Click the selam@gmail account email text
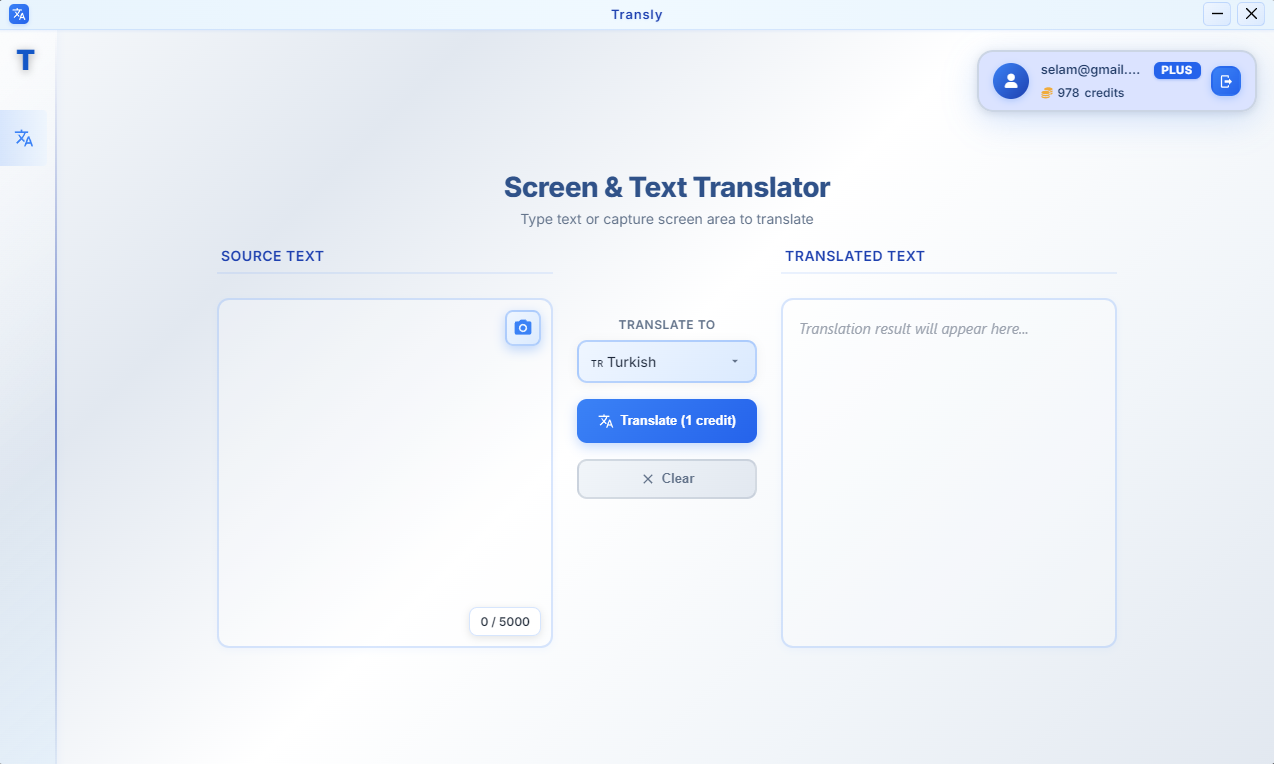1274x764 pixels. click(1090, 70)
